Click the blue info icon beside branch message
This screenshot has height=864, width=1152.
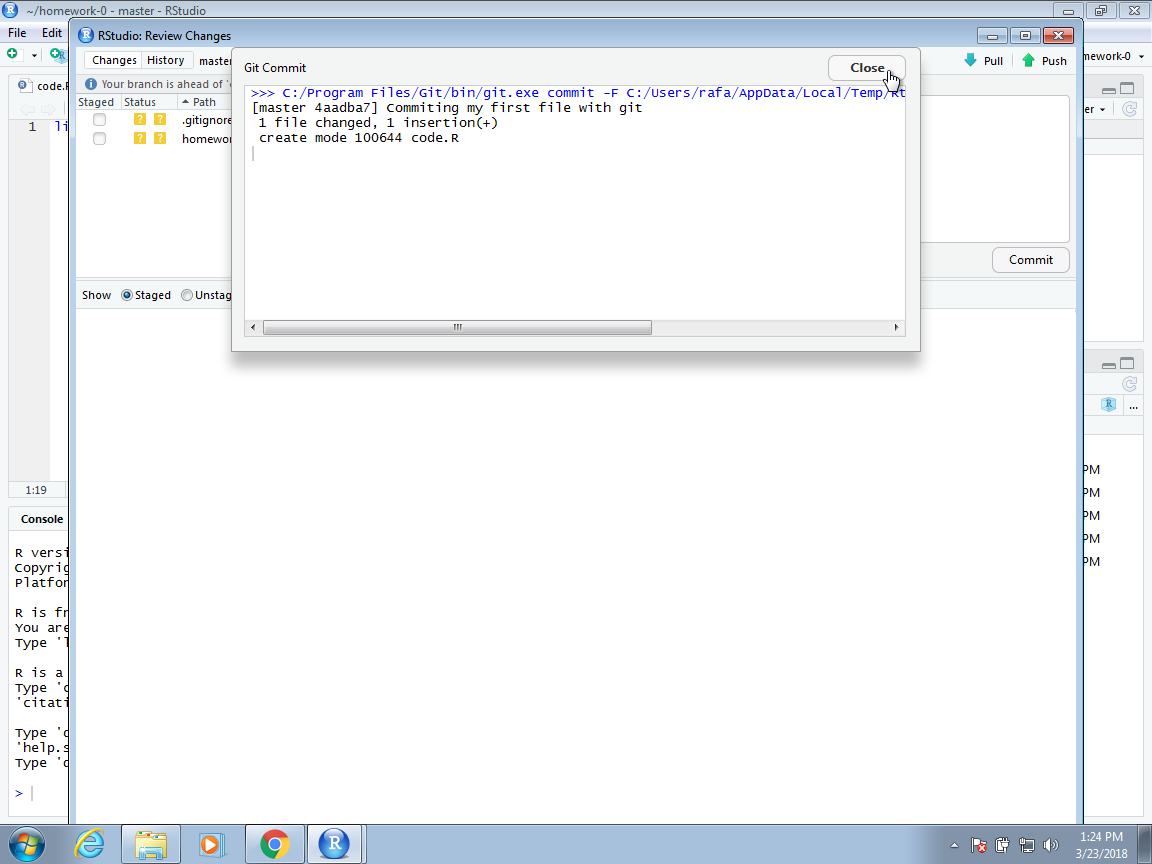[x=91, y=84]
